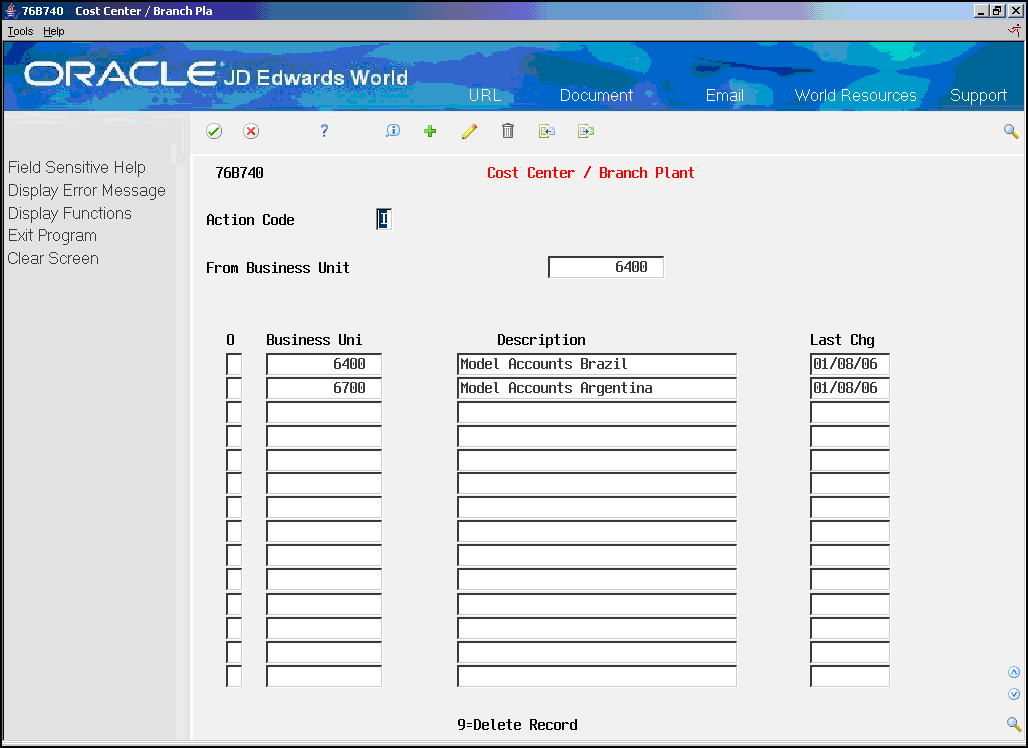The width and height of the screenshot is (1028, 748).
Task: Open the Help menu
Action: (x=54, y=31)
